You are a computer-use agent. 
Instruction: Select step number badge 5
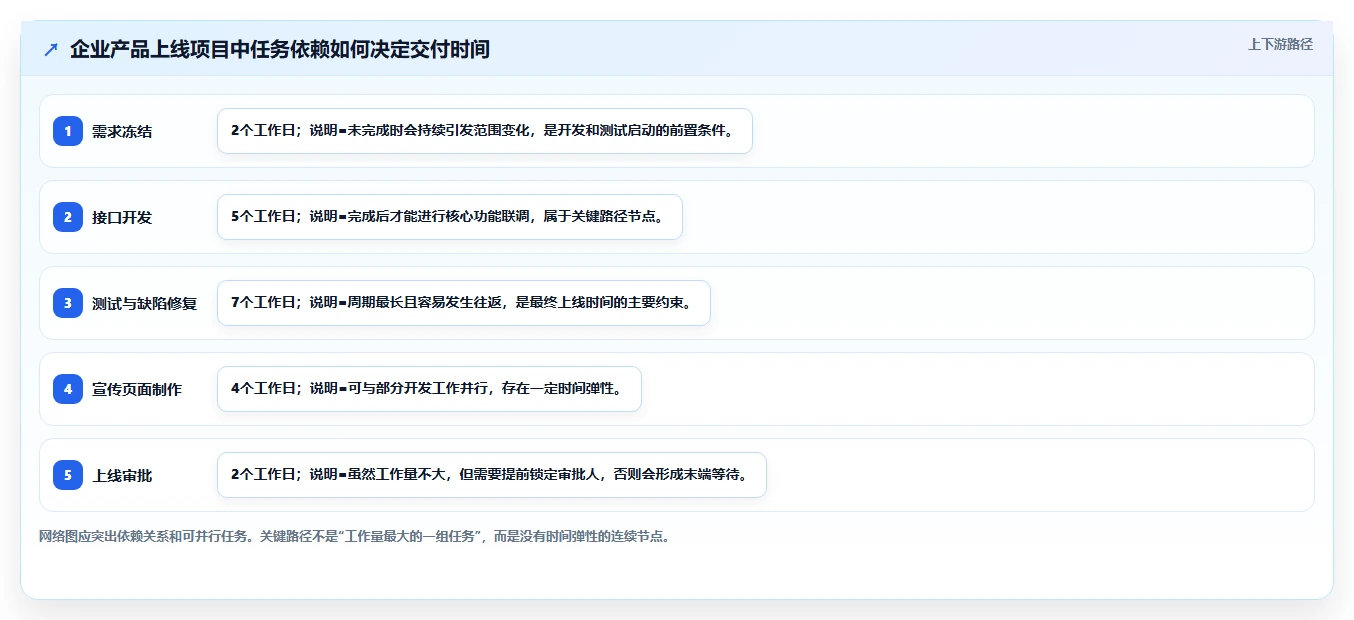coord(68,475)
